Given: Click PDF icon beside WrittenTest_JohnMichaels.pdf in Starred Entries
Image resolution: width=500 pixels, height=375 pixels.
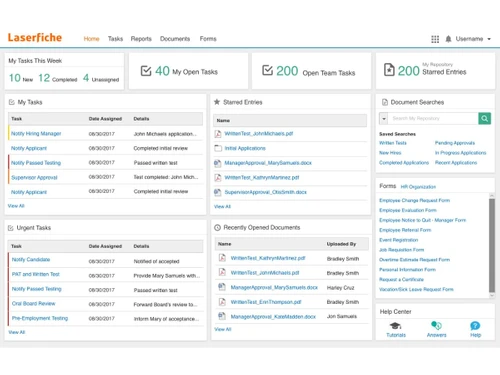Looking at the screenshot, I should coord(218,134).
